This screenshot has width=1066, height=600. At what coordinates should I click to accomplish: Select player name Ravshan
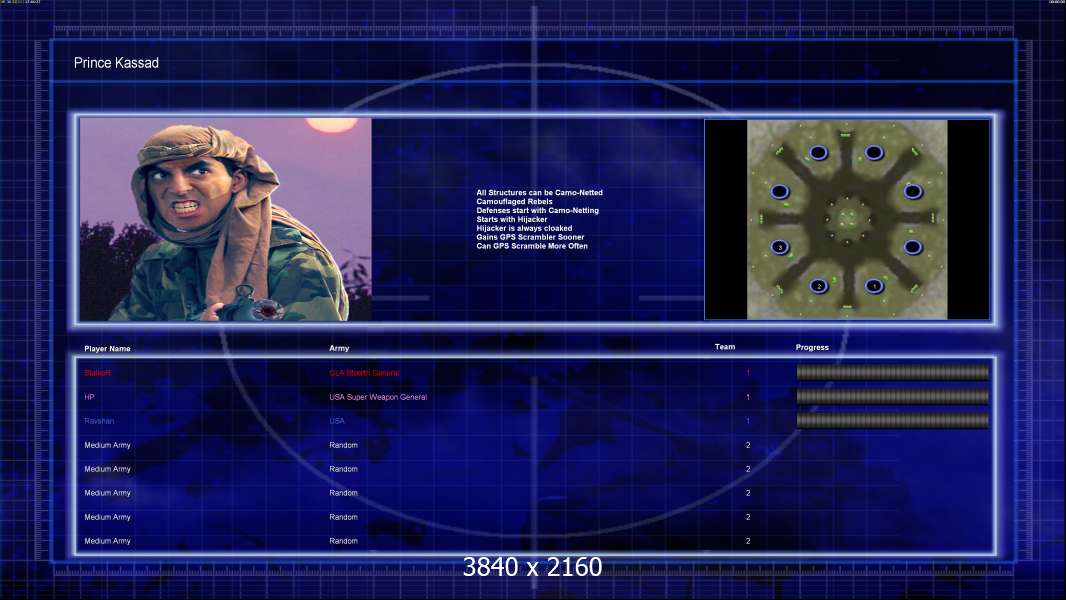coord(99,421)
